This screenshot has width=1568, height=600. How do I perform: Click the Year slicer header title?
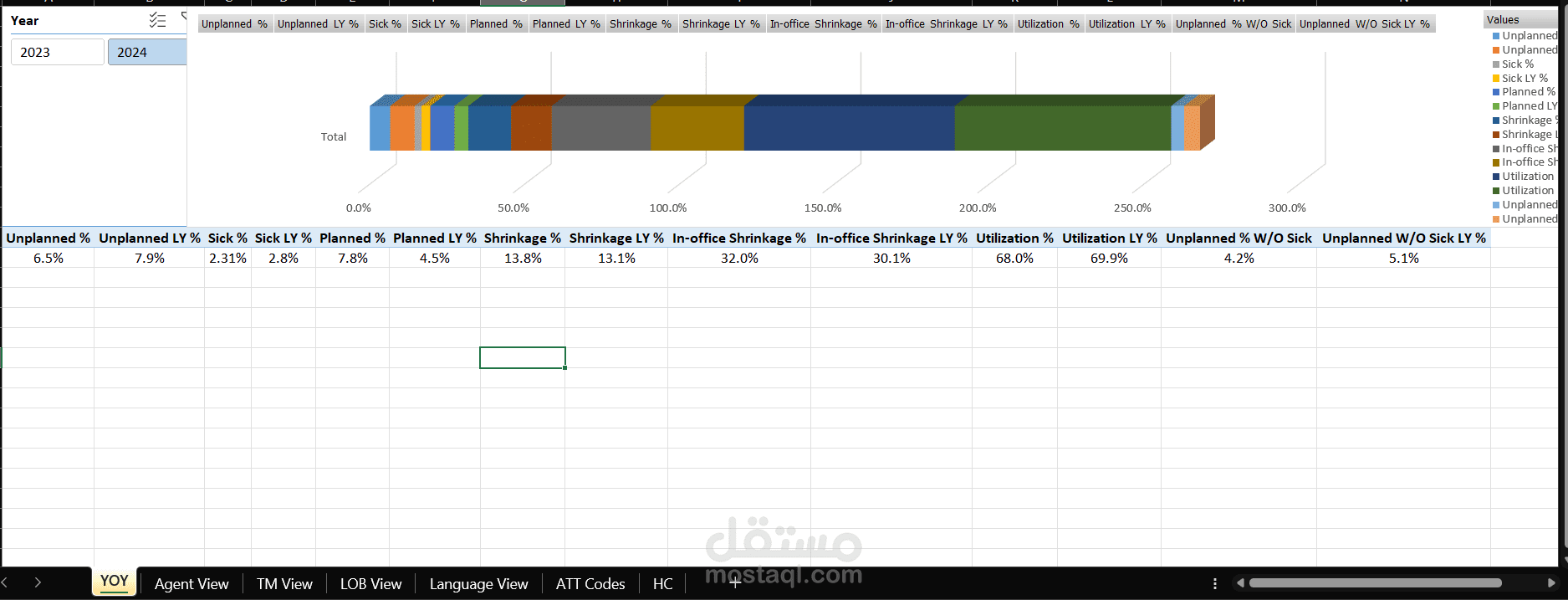point(25,21)
